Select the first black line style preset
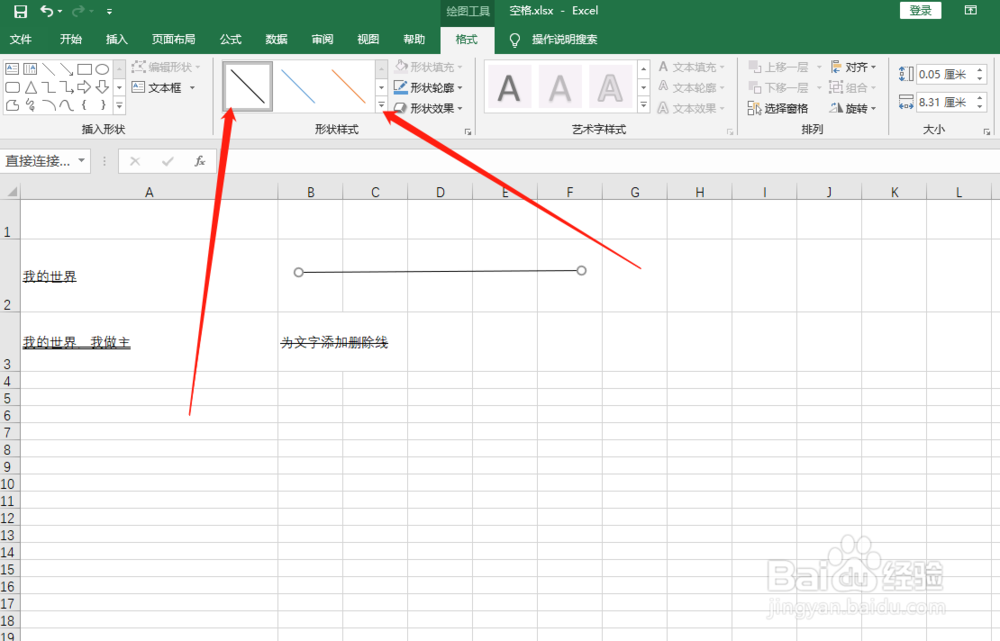The image size is (1000, 641). coord(246,87)
